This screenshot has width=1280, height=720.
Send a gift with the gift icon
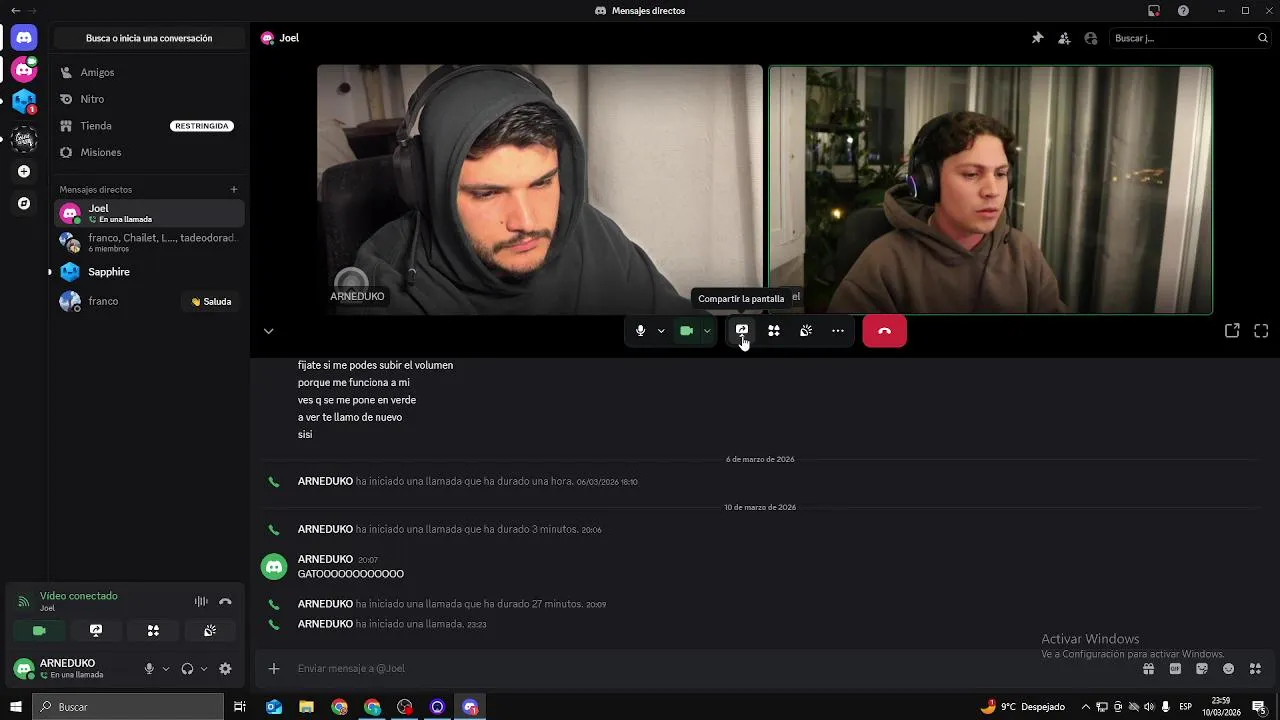point(1148,669)
